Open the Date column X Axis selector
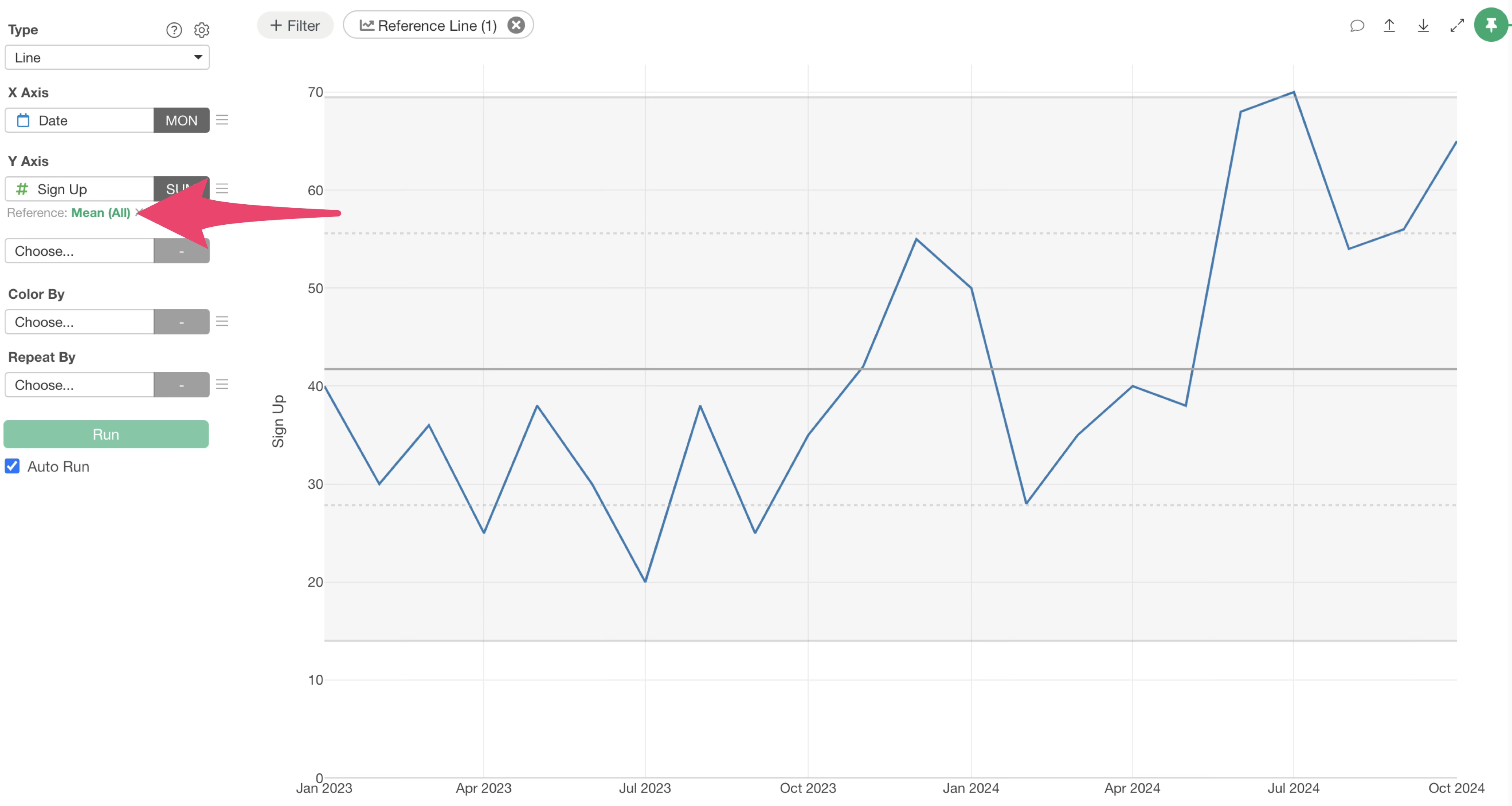This screenshot has height=806, width=1512. [80, 120]
